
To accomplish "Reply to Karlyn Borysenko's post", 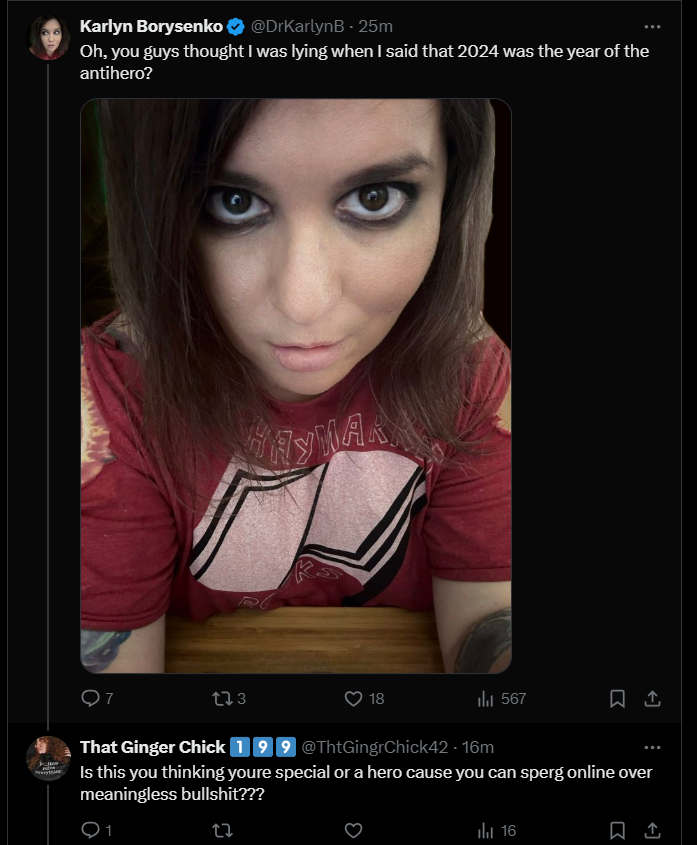I will [x=97, y=698].
